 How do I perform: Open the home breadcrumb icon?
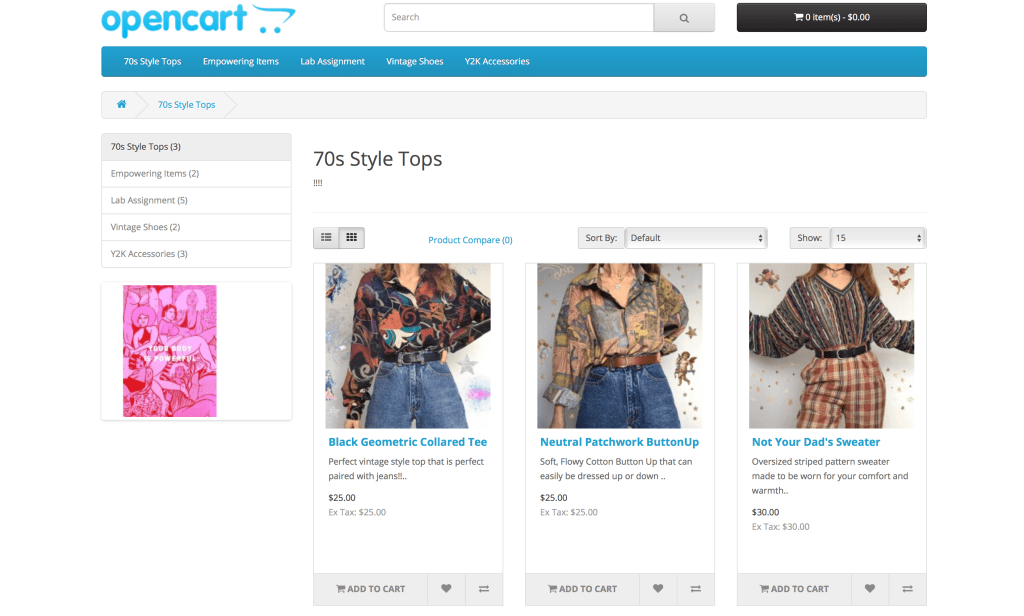pos(121,105)
